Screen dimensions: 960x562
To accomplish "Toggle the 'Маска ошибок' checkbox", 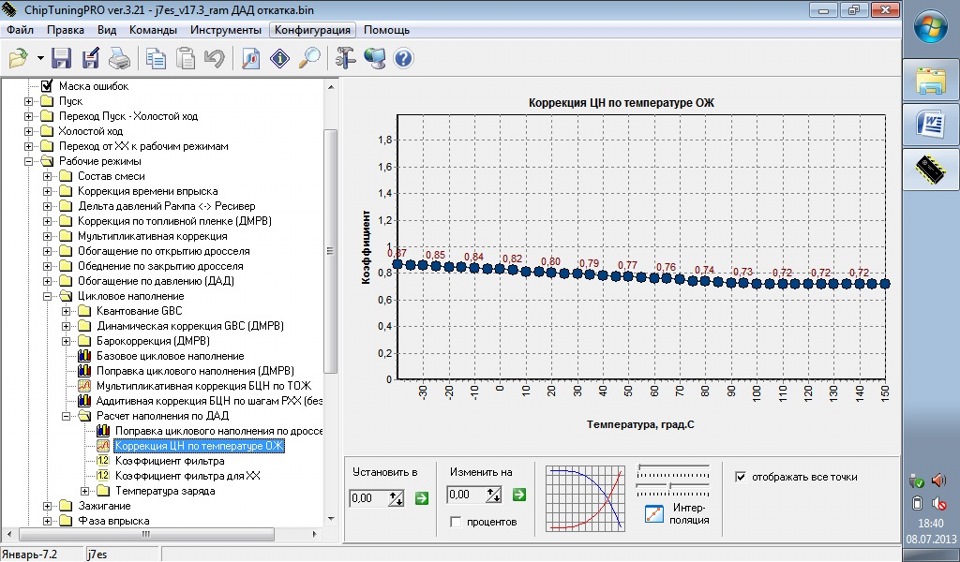I will tap(47, 86).
